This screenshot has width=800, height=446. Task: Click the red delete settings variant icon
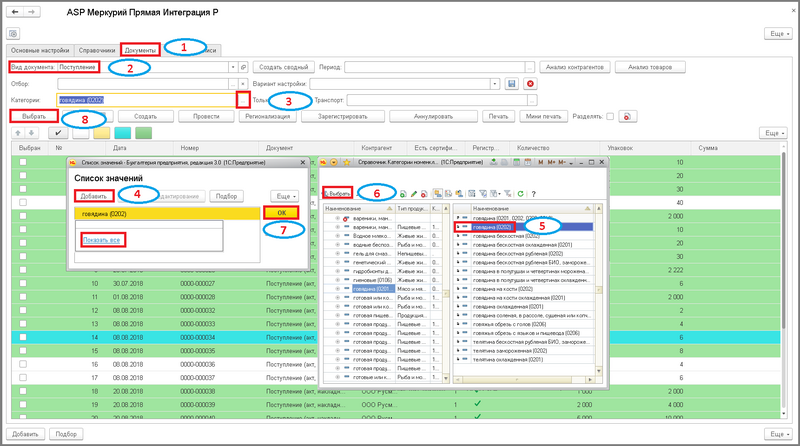point(530,84)
